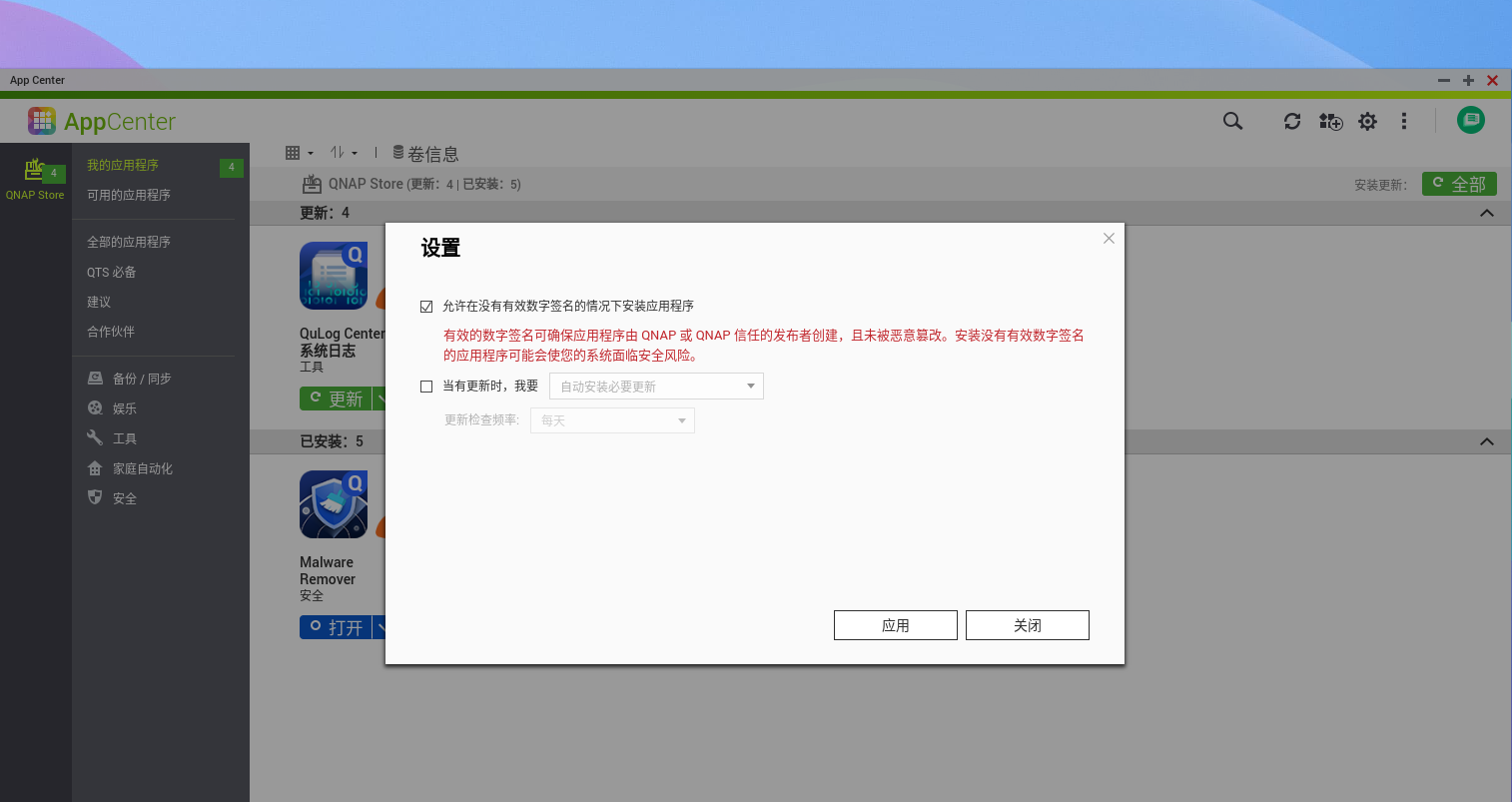Click the refresh icon to reload apps

1292,121
